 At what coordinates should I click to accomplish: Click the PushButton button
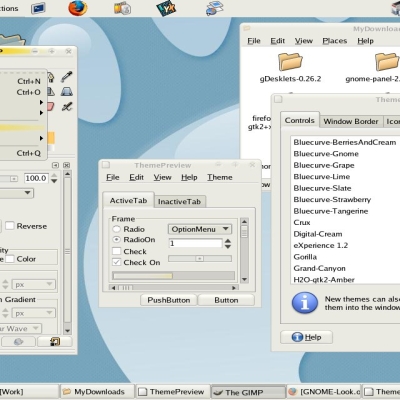pos(169,300)
